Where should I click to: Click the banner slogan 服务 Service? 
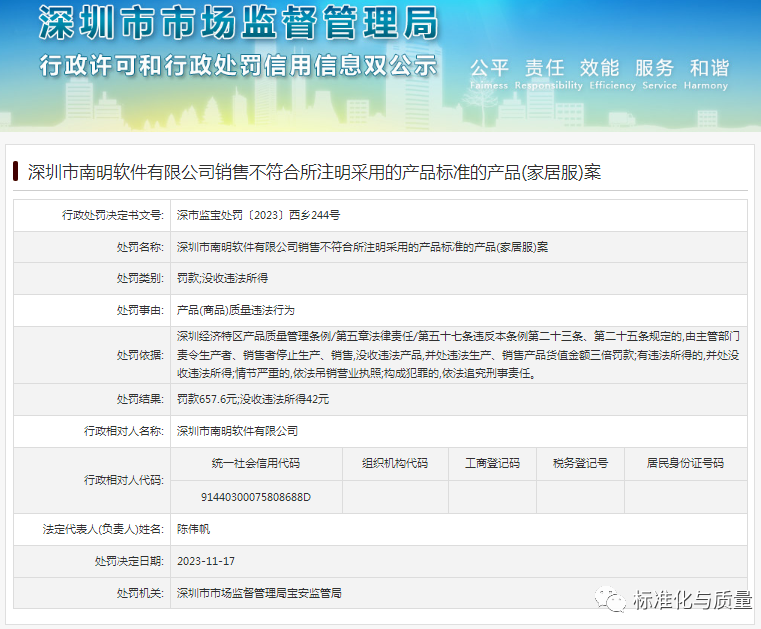[659, 74]
